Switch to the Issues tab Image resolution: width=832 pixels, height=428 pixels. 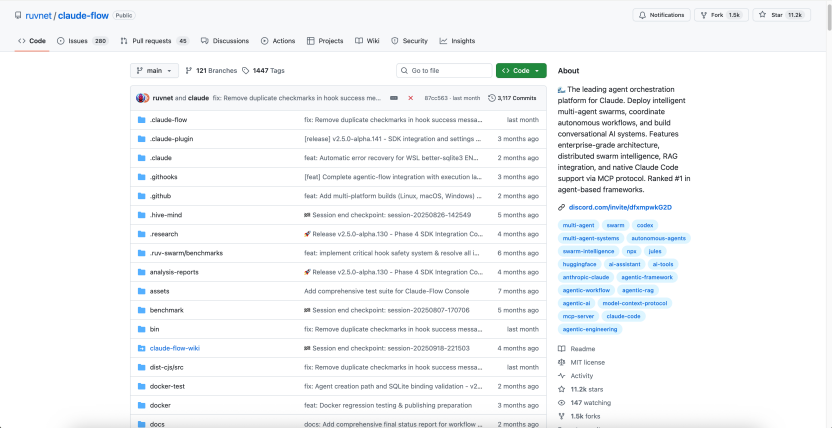pyautogui.click(x=82, y=41)
